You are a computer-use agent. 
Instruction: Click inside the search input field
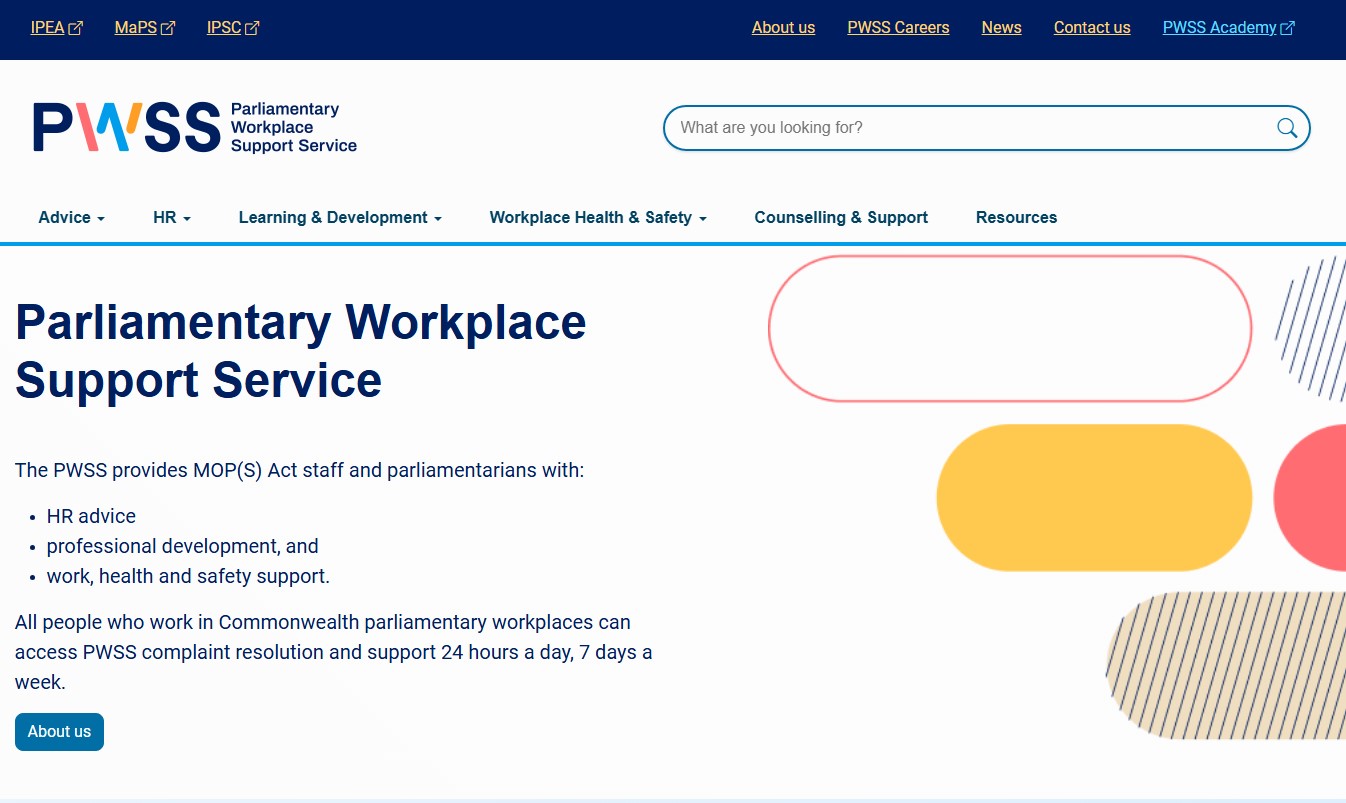pos(950,127)
